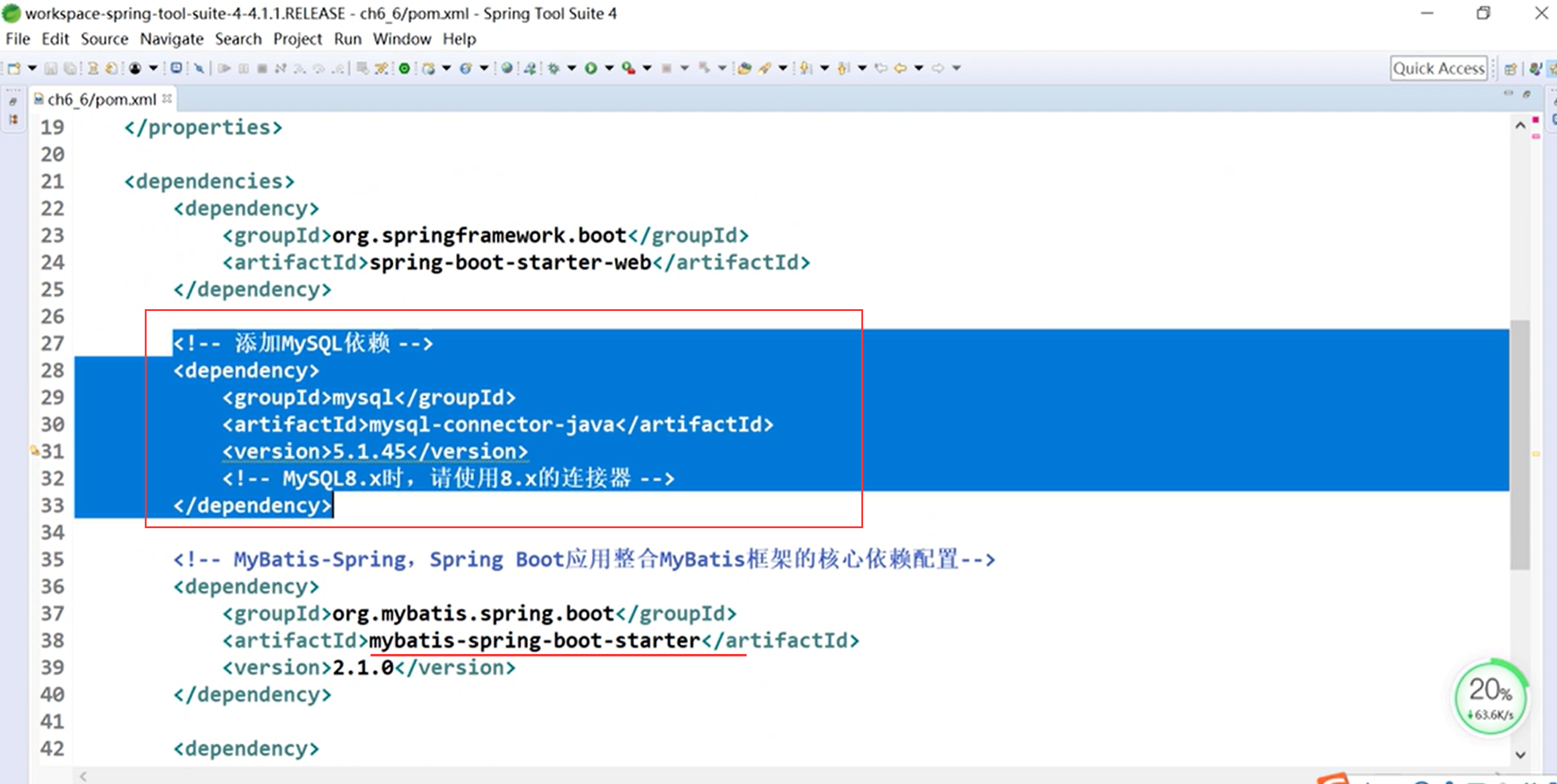This screenshot has width=1557, height=784.
Task: Click the Debug bug icon
Action: point(554,68)
